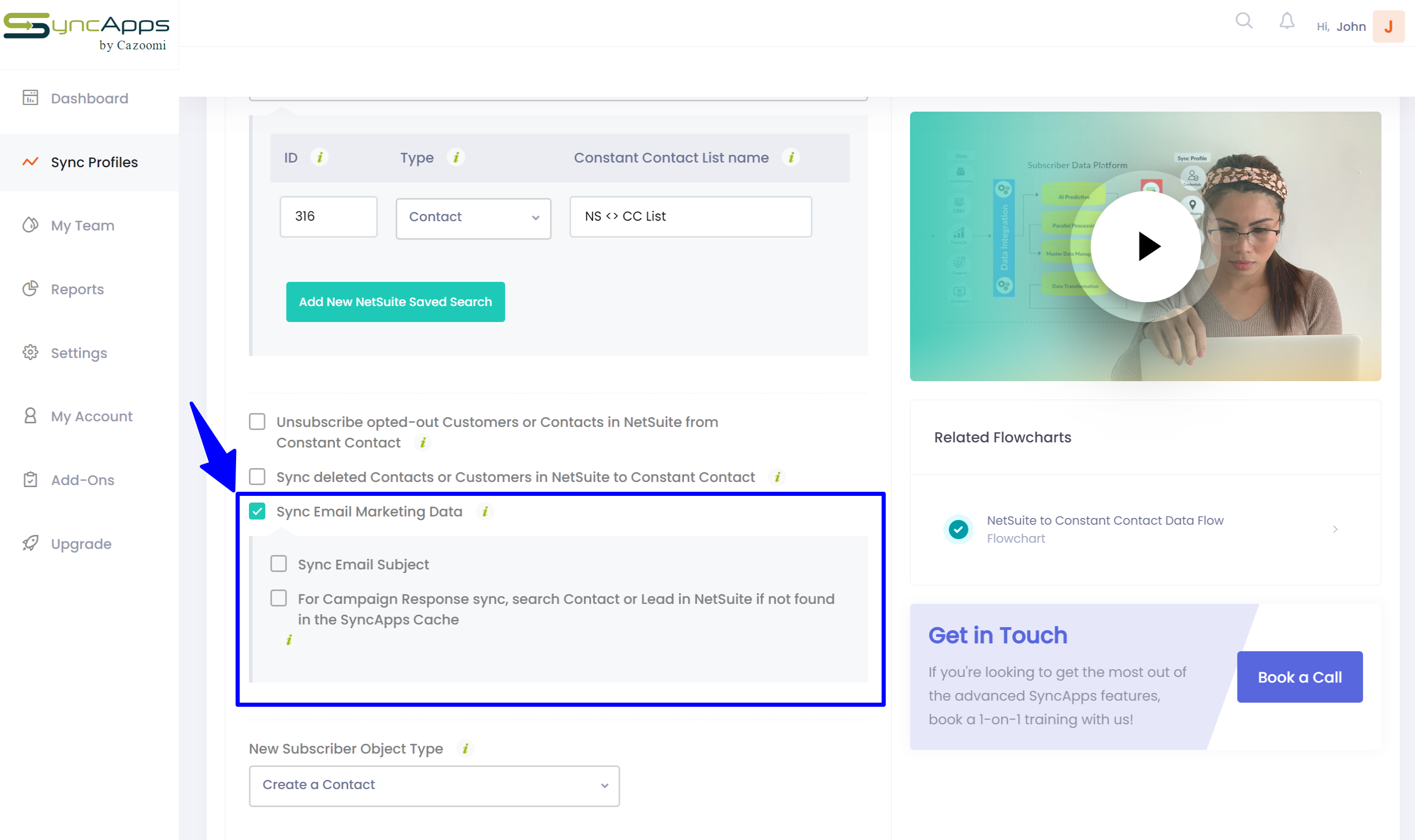Click the My Account person icon

[30, 416]
